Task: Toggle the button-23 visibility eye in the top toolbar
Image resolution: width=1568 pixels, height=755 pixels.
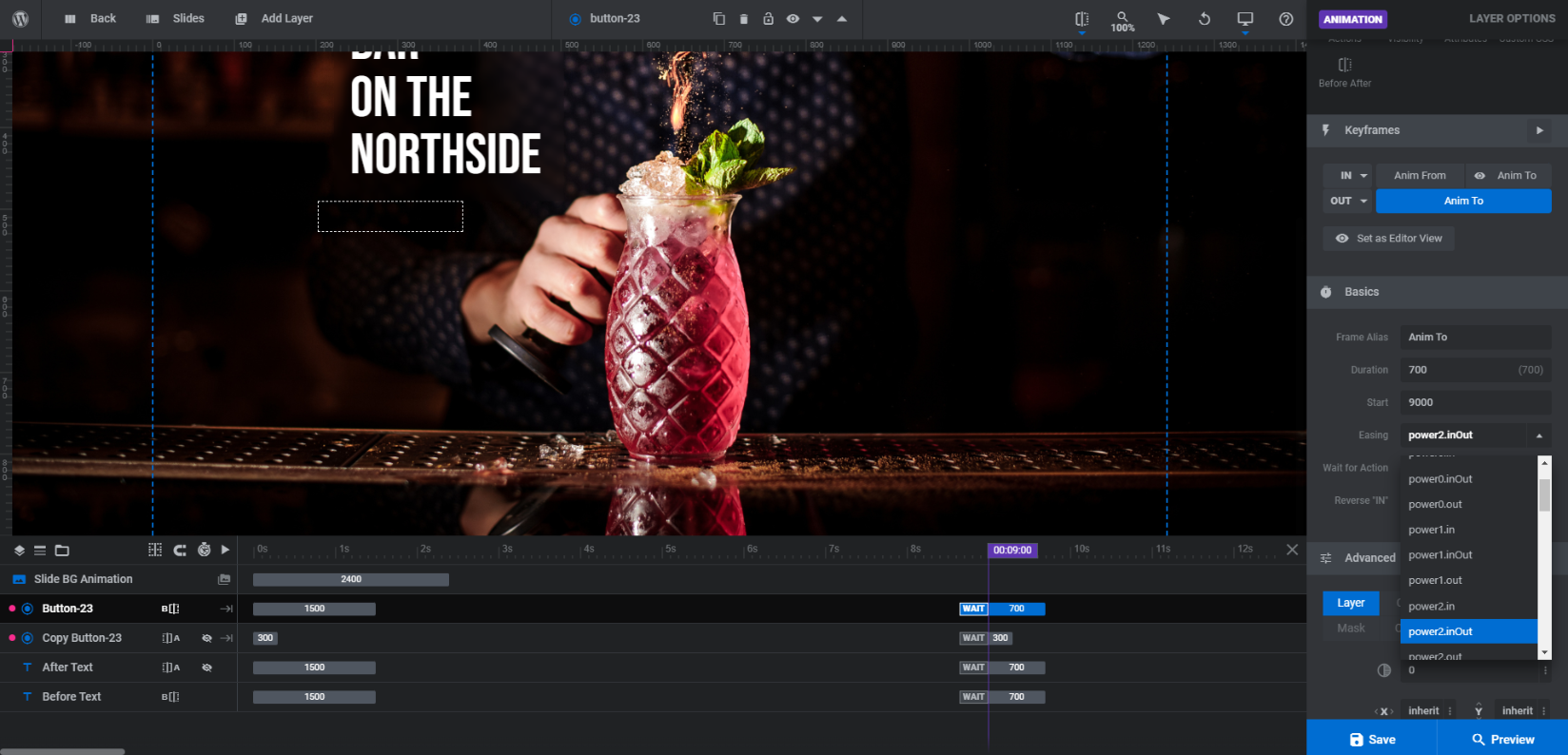Action: point(793,19)
